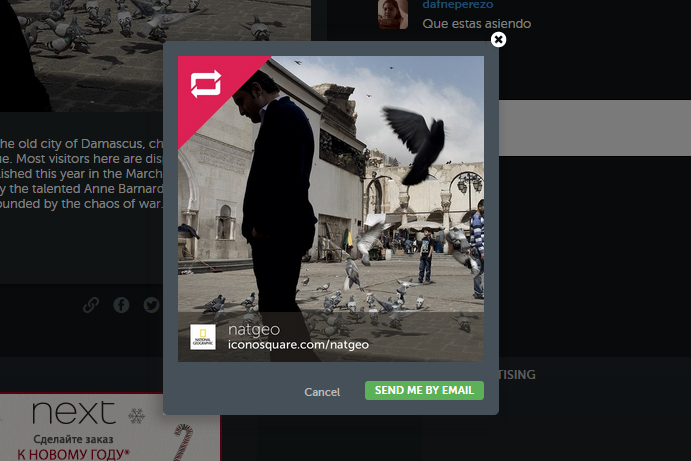
Task: Open the iconosquare.com/natgeo link
Action: tap(298, 345)
